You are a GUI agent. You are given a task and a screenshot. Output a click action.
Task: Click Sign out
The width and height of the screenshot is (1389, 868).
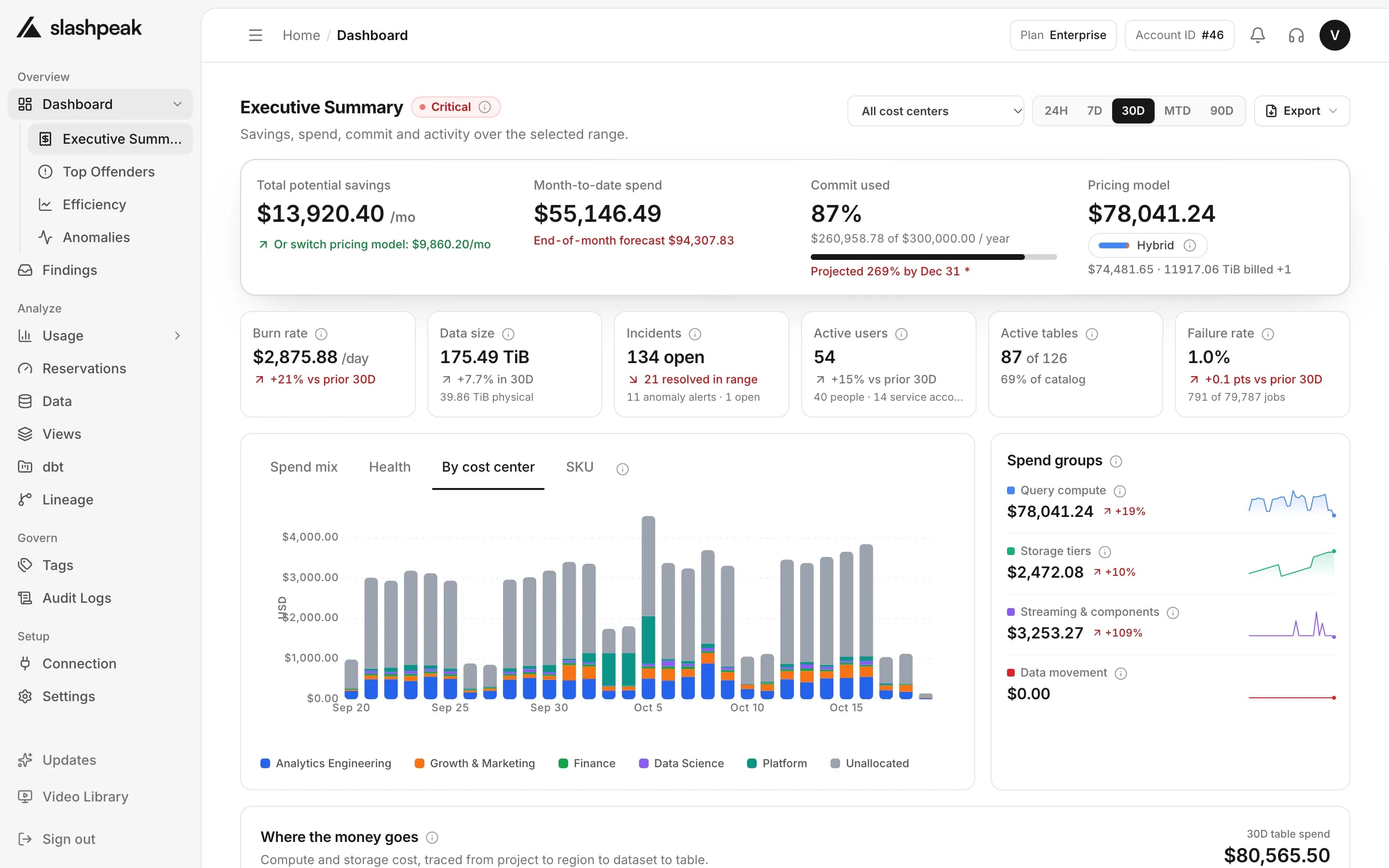[100, 839]
